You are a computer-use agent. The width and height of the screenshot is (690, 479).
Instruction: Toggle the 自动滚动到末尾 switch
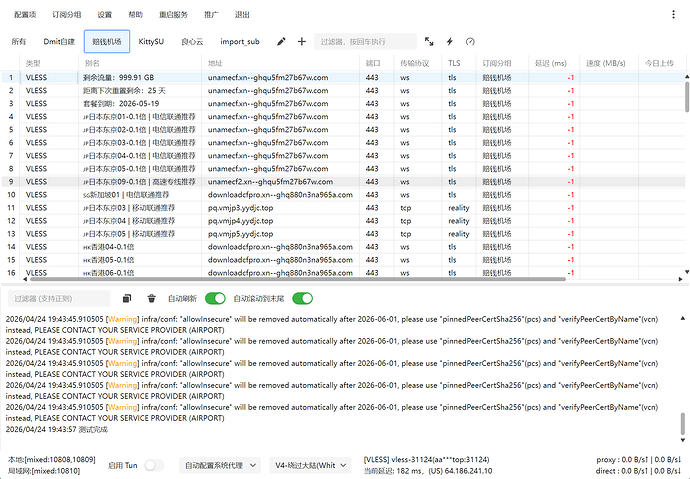click(x=302, y=299)
